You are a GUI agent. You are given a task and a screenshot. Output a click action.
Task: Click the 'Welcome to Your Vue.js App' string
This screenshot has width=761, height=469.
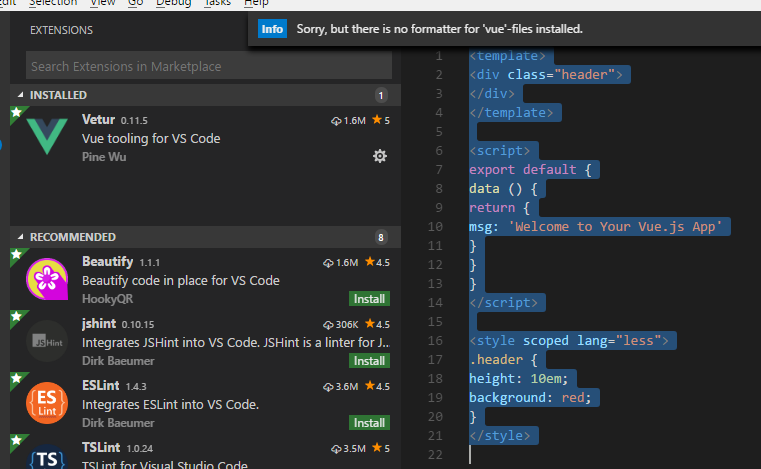pyautogui.click(x=615, y=226)
